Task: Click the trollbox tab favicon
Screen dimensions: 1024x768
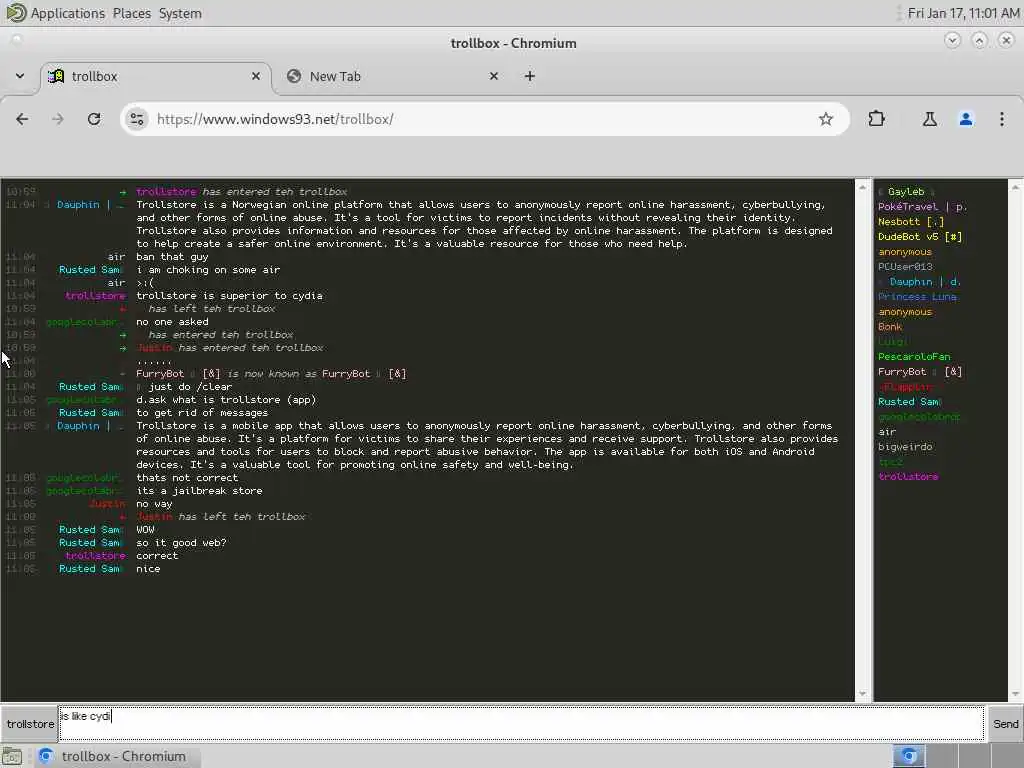Action: click(56, 76)
